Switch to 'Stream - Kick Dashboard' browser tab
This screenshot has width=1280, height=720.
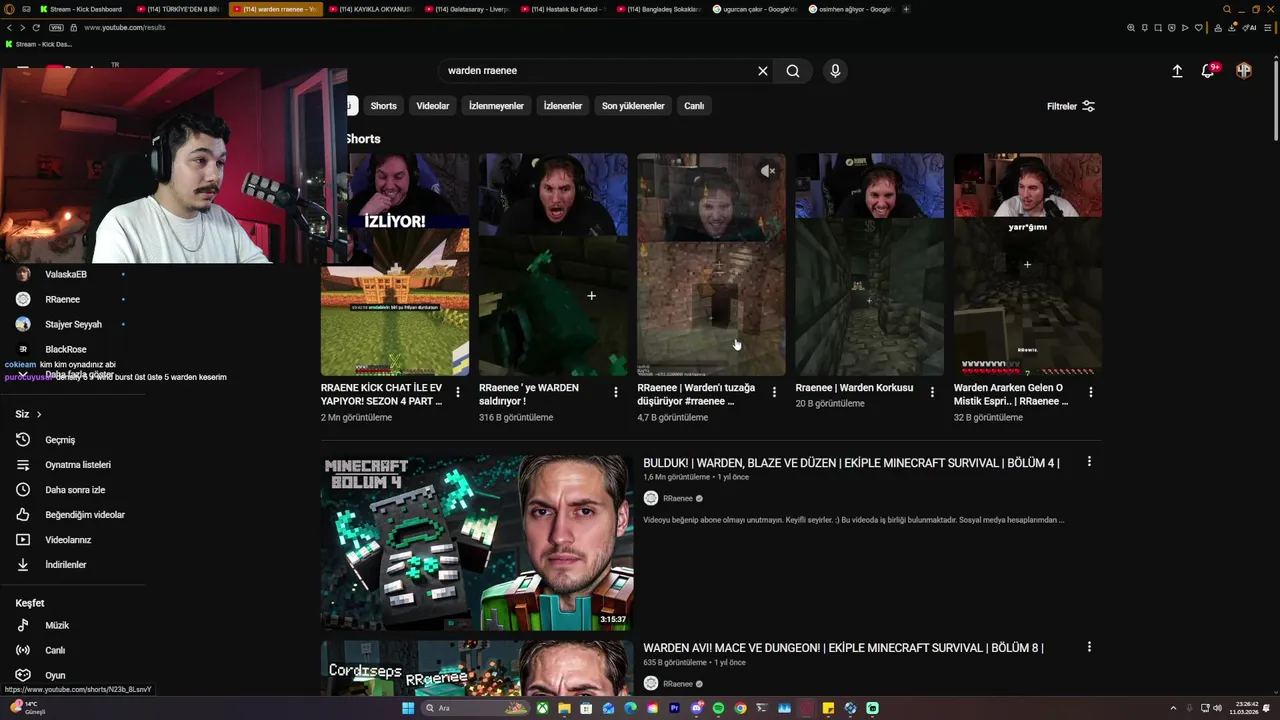[x=82, y=9]
